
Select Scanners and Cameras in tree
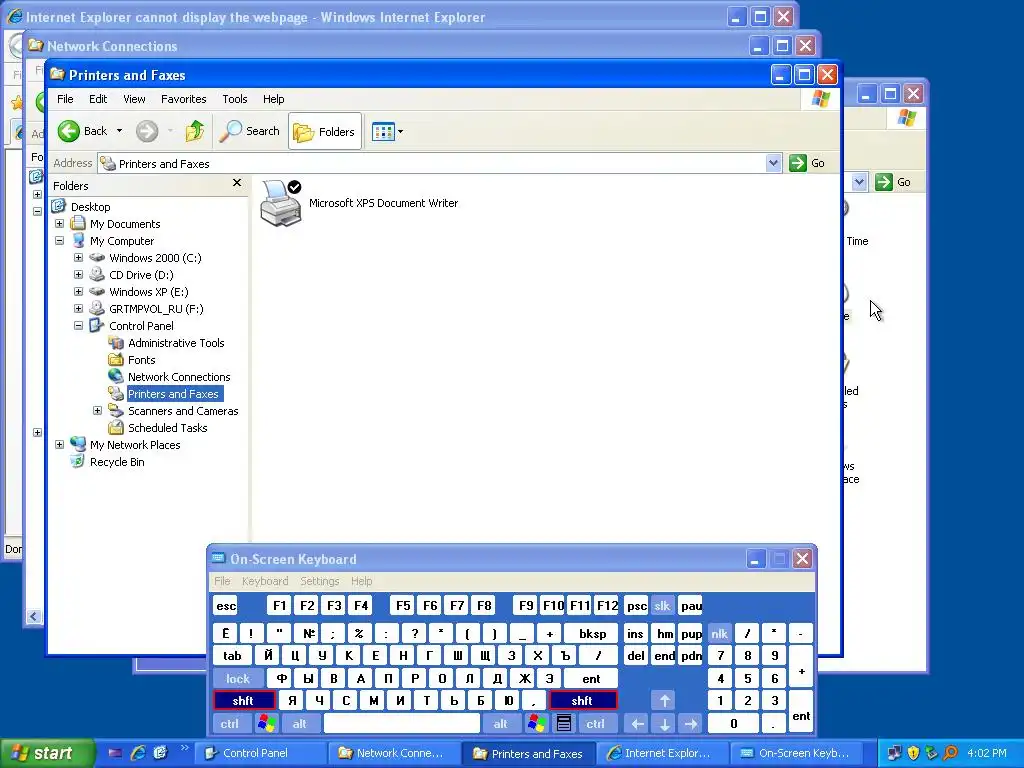point(183,411)
